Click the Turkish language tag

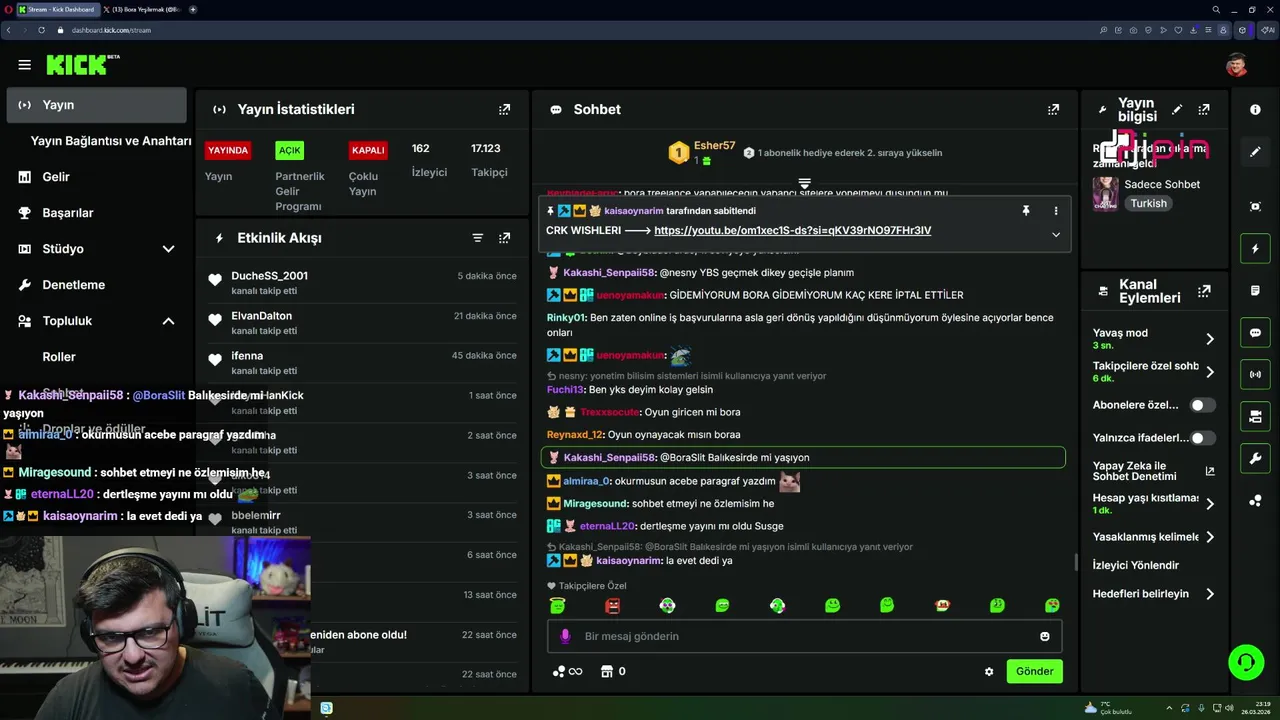pos(1148,203)
